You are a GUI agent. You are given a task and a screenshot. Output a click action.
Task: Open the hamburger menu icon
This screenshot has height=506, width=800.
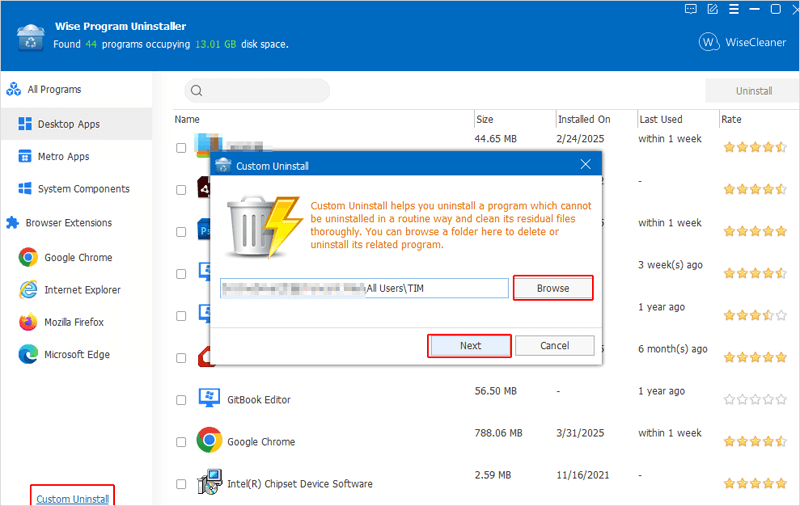coord(734,9)
